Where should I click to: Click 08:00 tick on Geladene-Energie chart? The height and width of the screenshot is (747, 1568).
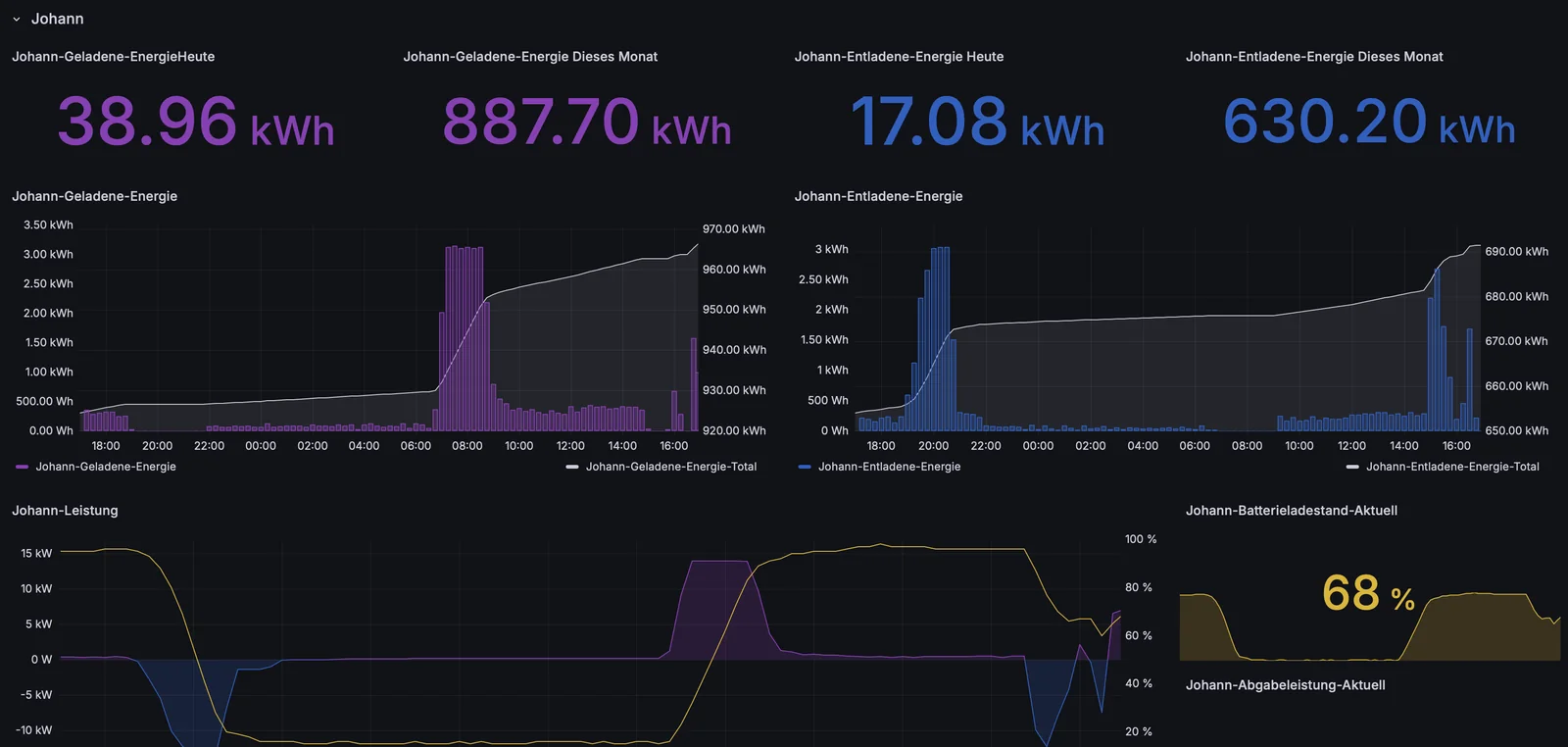click(x=467, y=446)
